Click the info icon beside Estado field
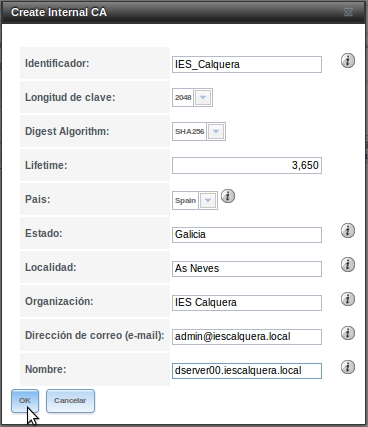The image size is (368, 427). tap(348, 231)
